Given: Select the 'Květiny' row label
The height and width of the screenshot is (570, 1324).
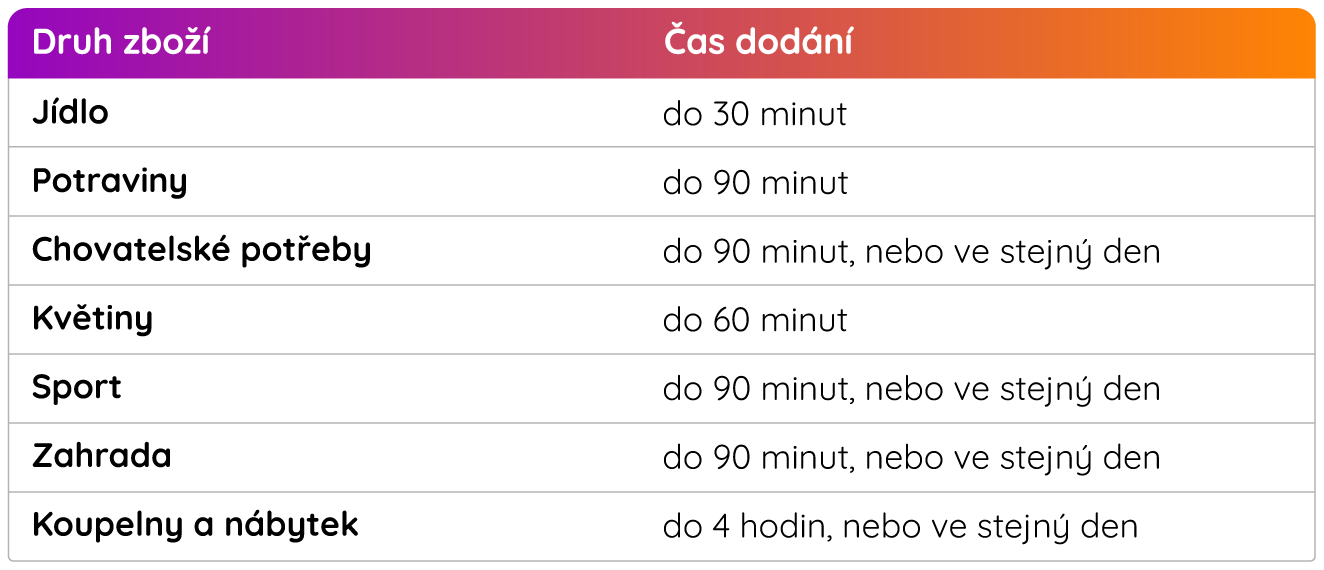Looking at the screenshot, I should pyautogui.click(x=93, y=319).
